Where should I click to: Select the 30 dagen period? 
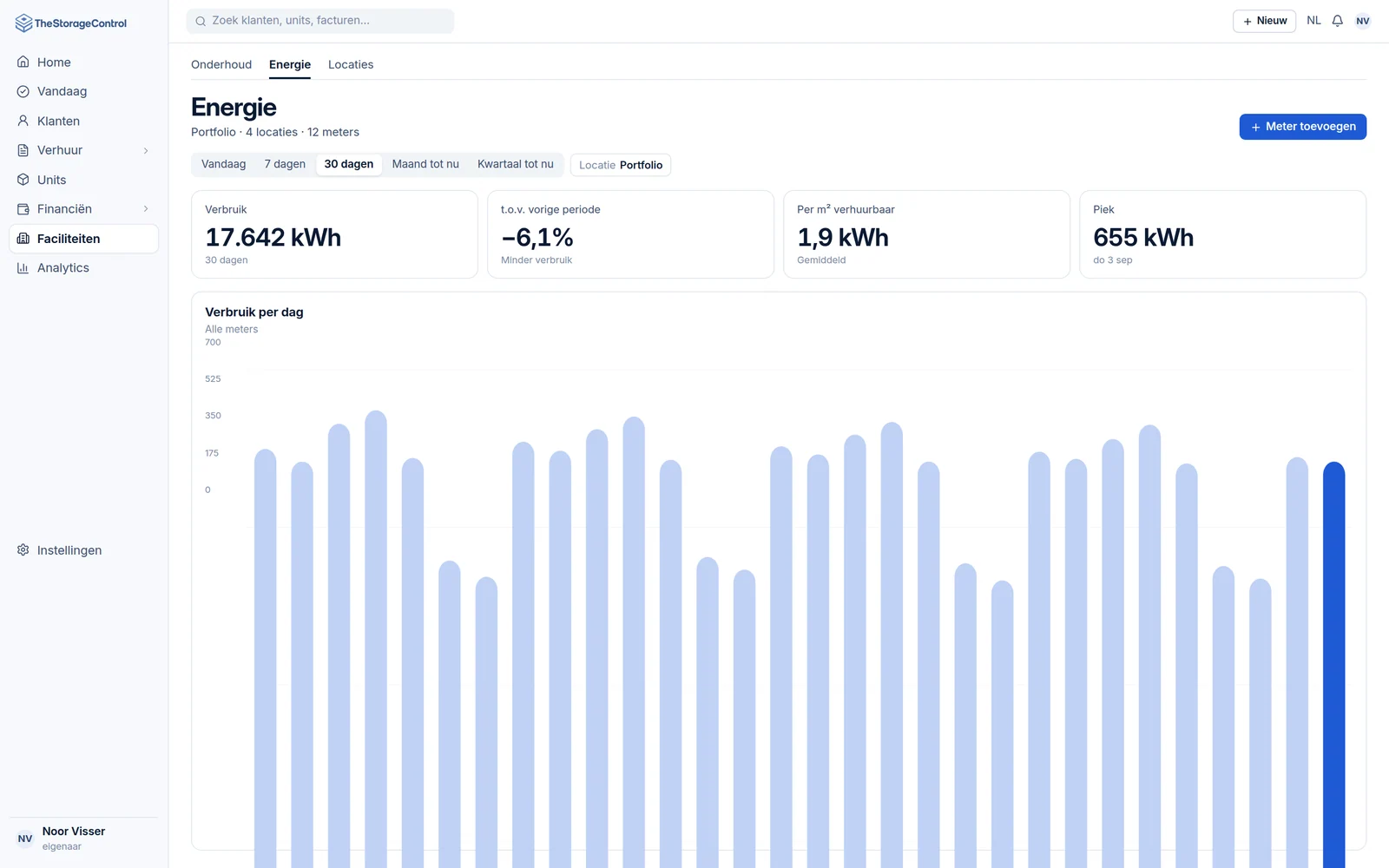click(x=349, y=164)
